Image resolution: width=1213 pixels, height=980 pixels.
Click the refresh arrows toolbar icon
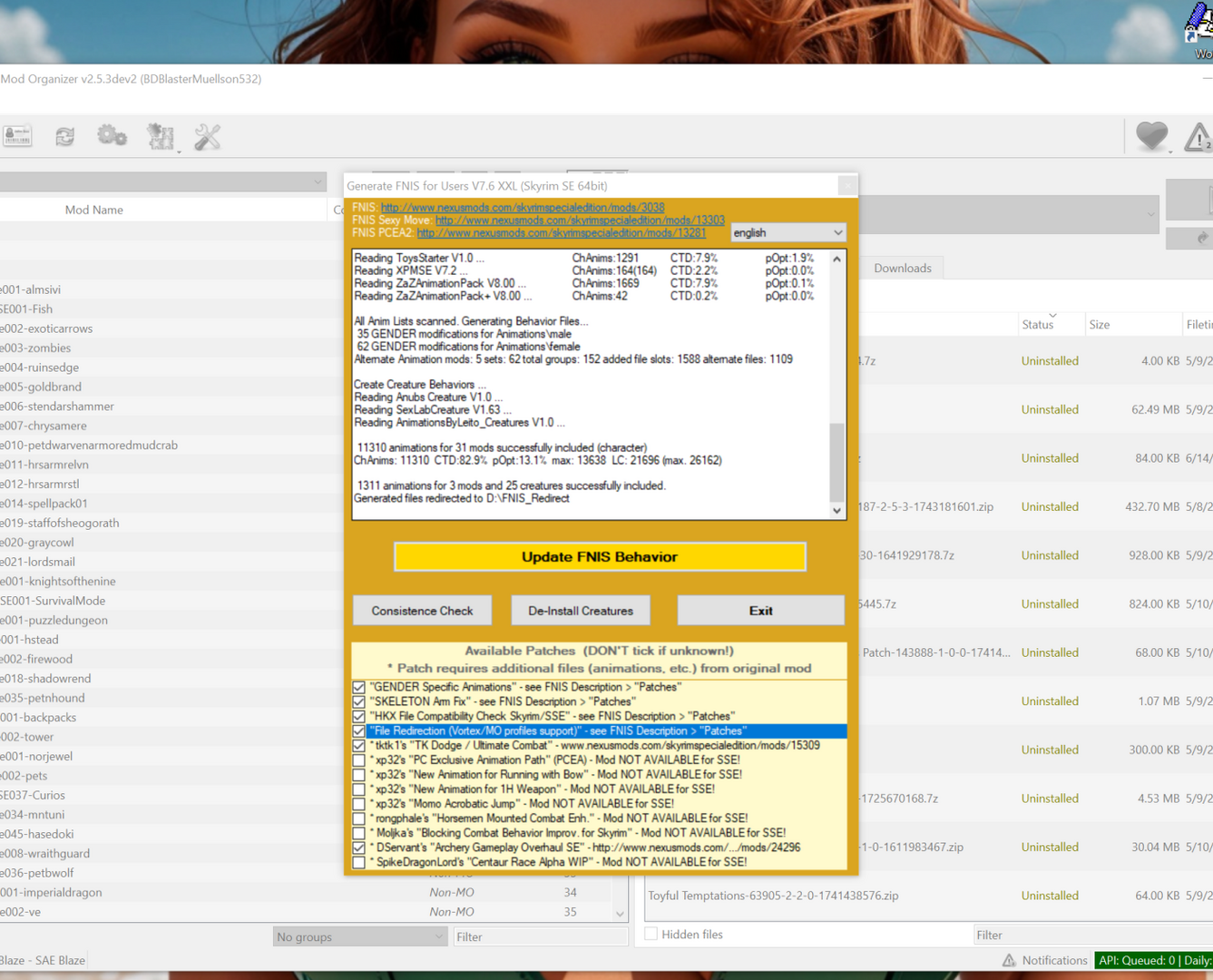(64, 136)
